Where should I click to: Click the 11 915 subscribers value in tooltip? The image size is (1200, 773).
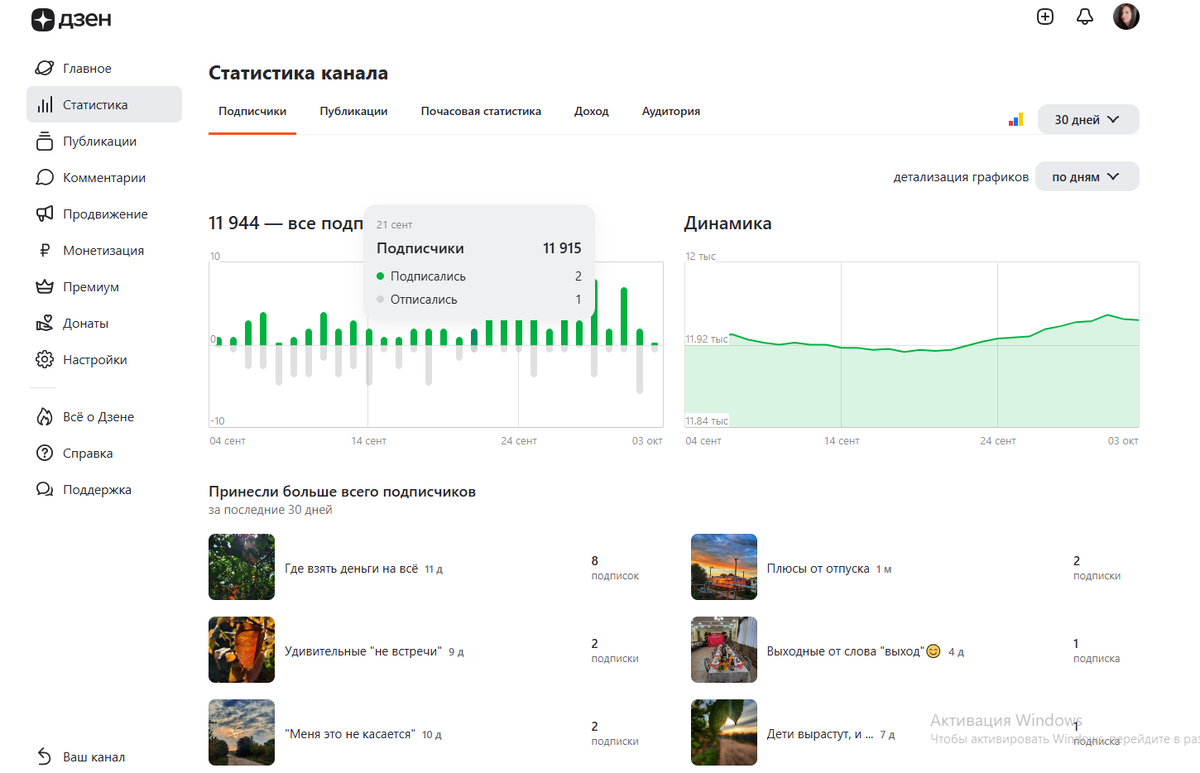562,248
